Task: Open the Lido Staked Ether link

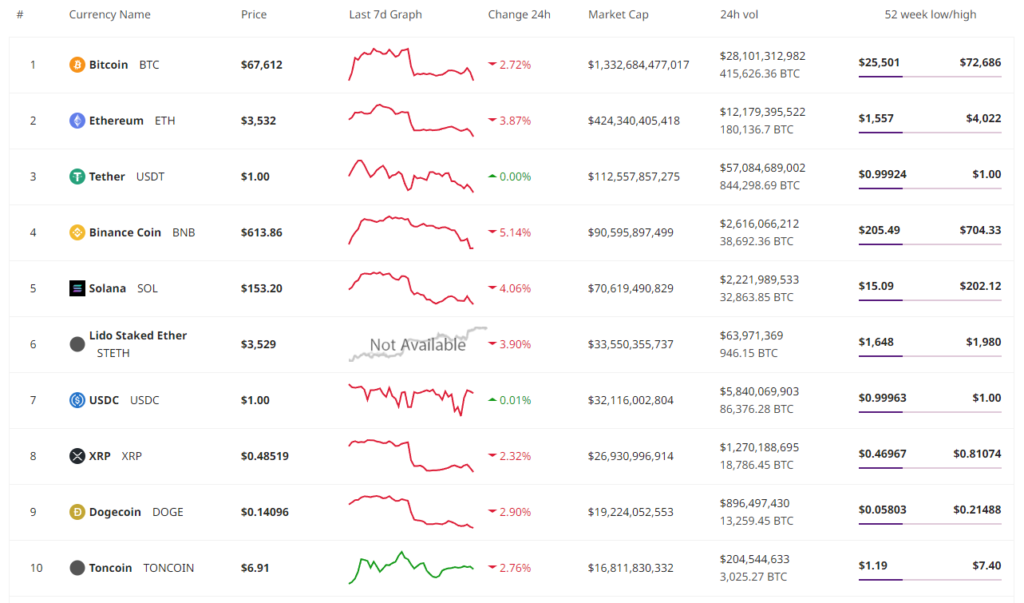Action: pyautogui.click(x=138, y=335)
